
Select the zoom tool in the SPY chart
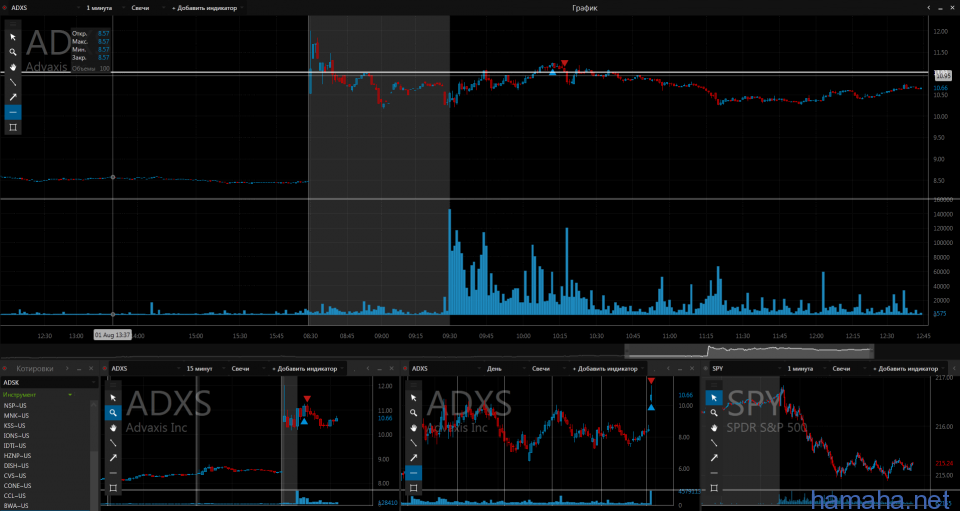click(x=714, y=412)
